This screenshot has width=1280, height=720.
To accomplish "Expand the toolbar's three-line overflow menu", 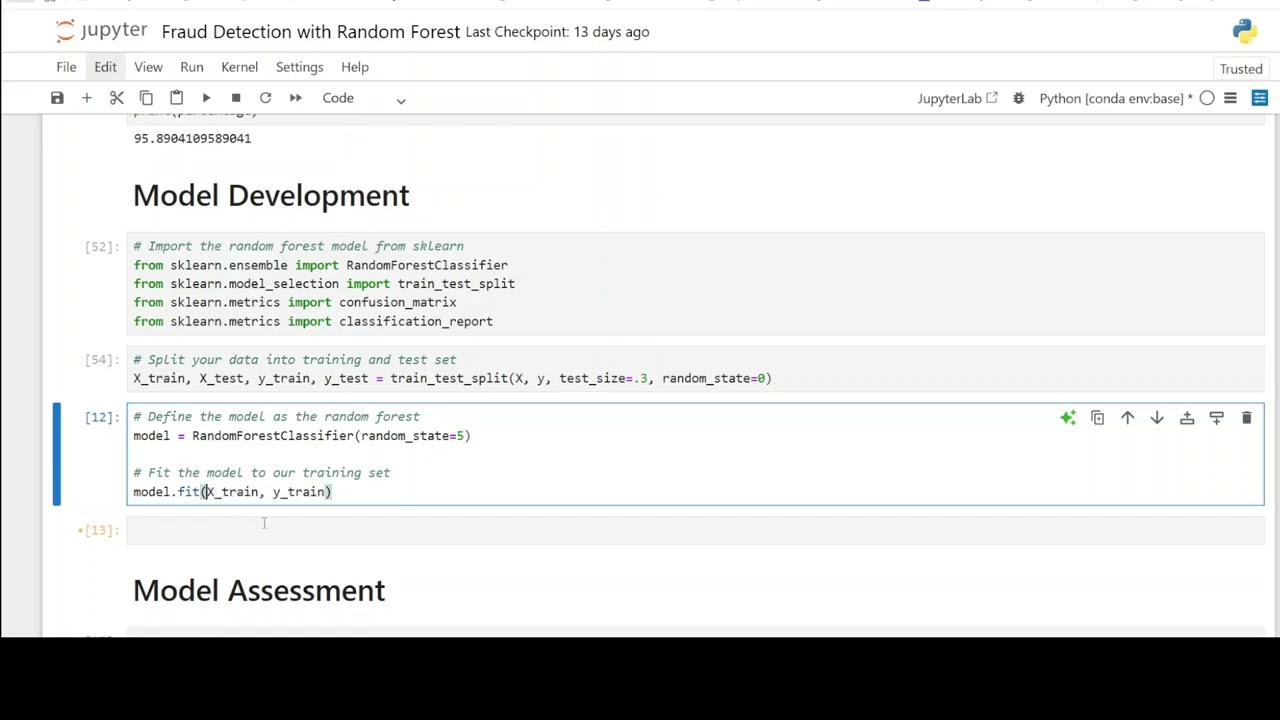I will click(1230, 98).
